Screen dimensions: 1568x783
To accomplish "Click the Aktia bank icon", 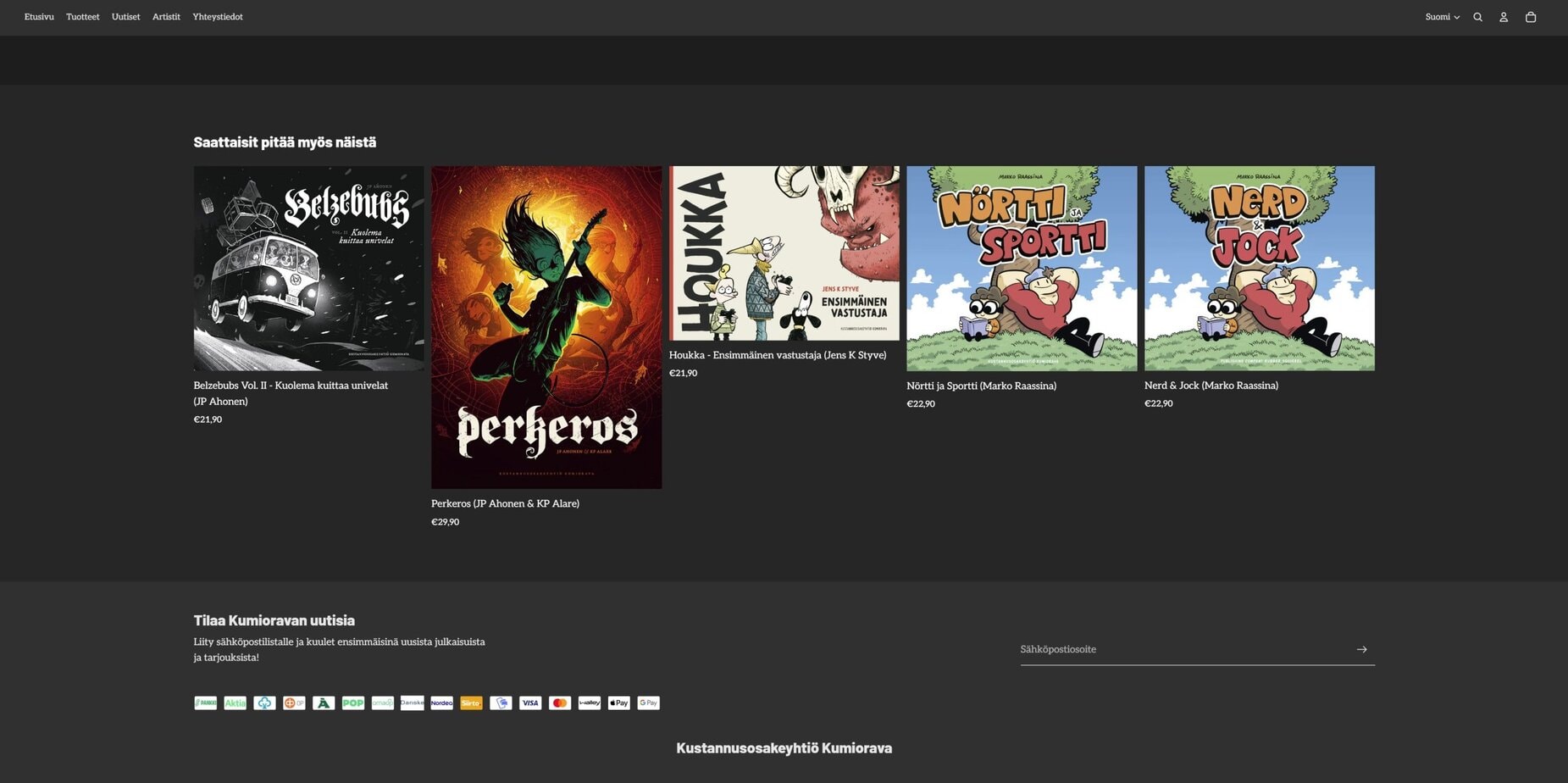I will click(x=235, y=702).
